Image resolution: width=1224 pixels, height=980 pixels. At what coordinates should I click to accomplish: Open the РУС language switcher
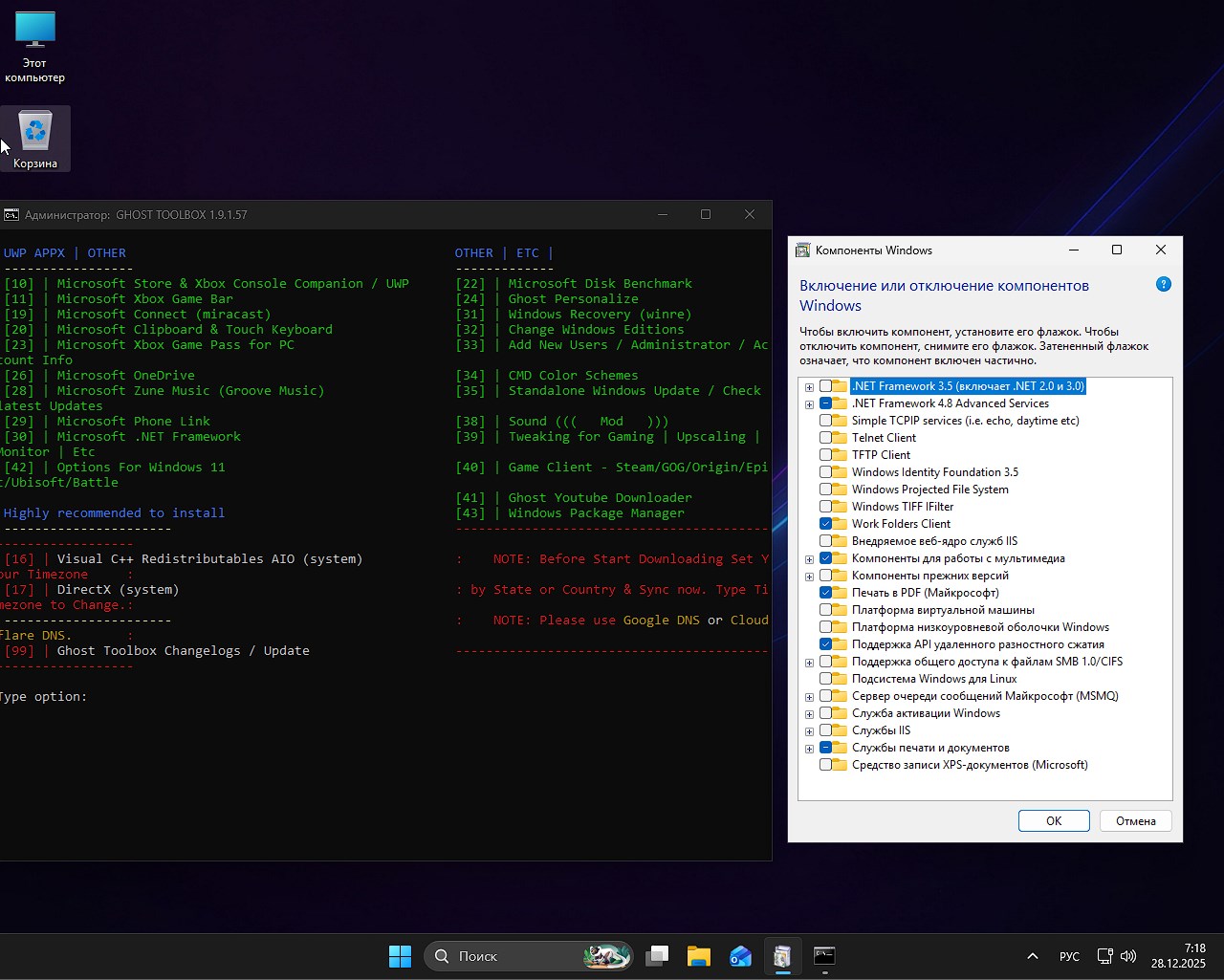pyautogui.click(x=1068, y=955)
